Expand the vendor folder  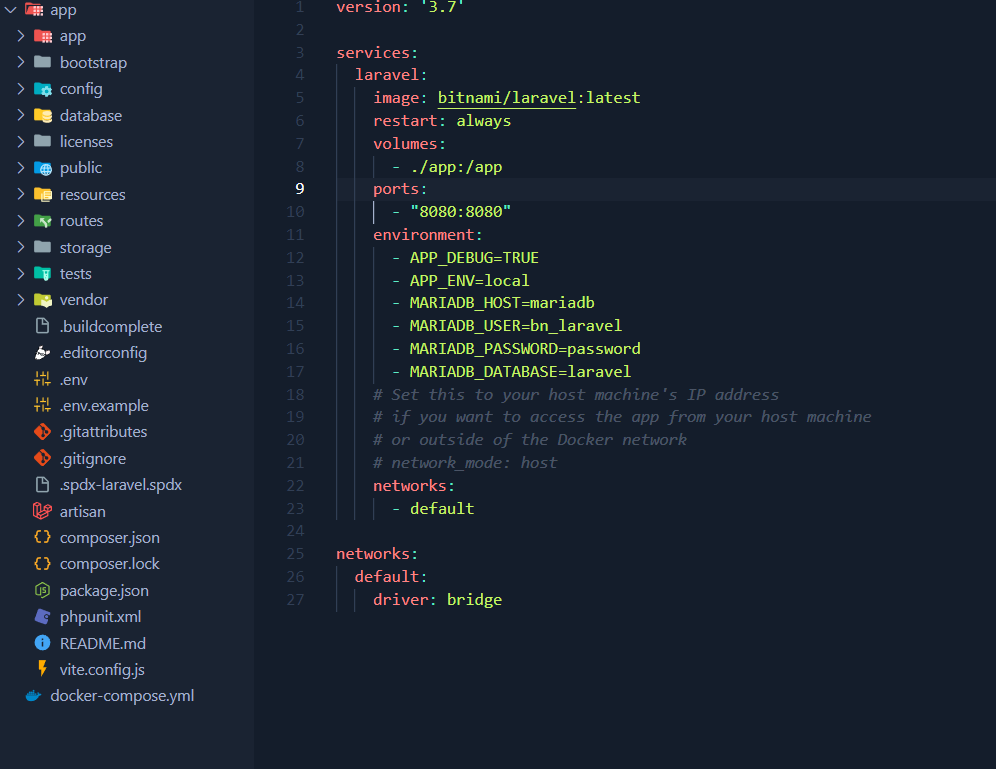coord(22,299)
